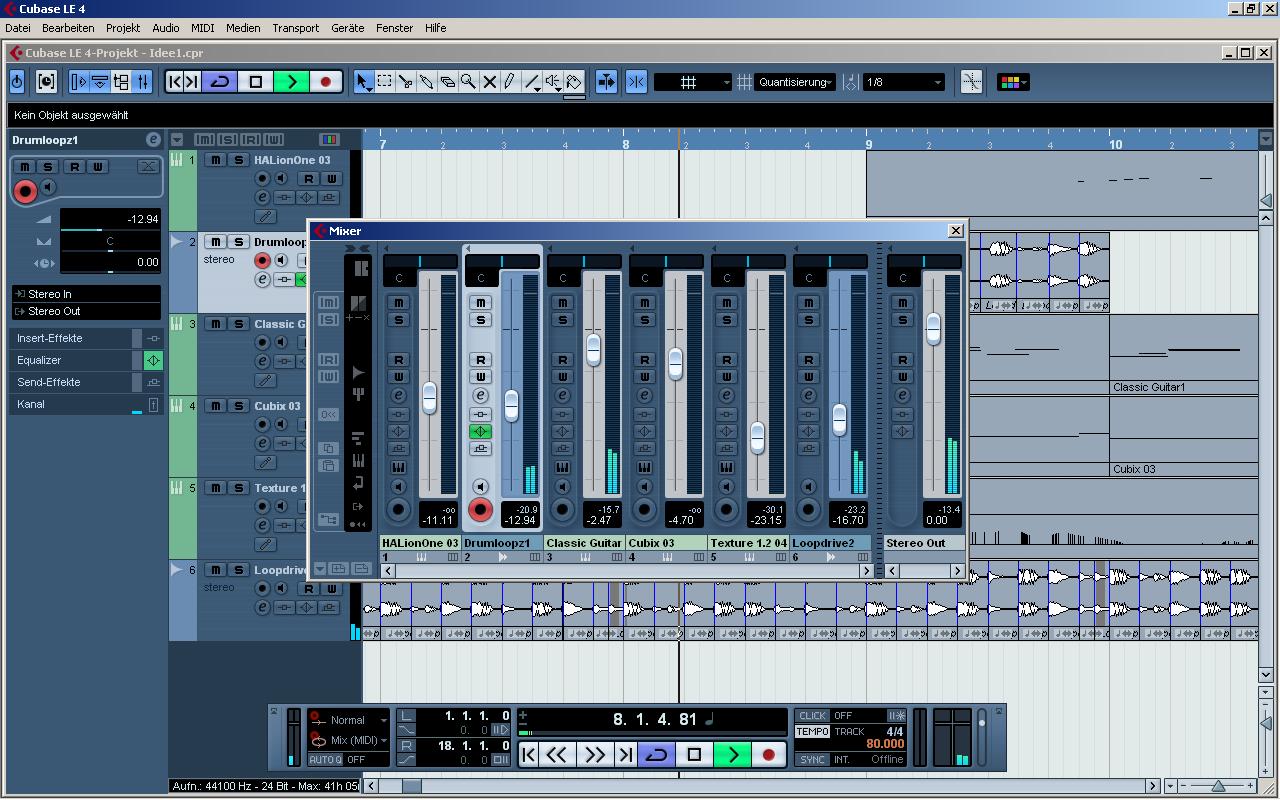The width and height of the screenshot is (1280, 800).
Task: Click AUTO Q button on transport panel
Action: (325, 760)
